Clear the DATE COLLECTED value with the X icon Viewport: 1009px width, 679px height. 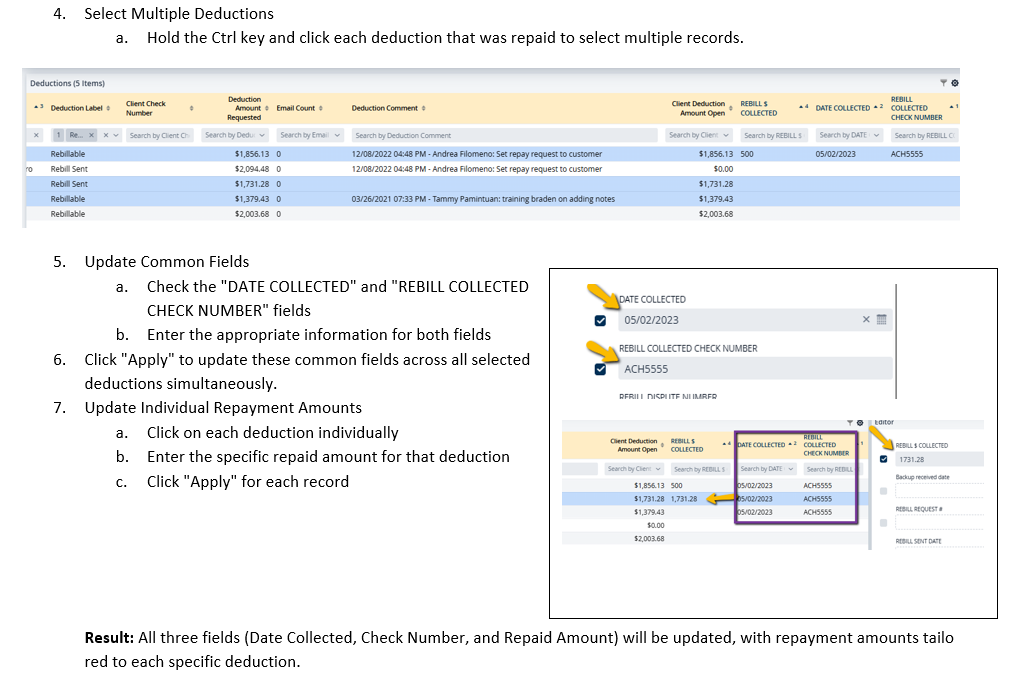coord(866,320)
